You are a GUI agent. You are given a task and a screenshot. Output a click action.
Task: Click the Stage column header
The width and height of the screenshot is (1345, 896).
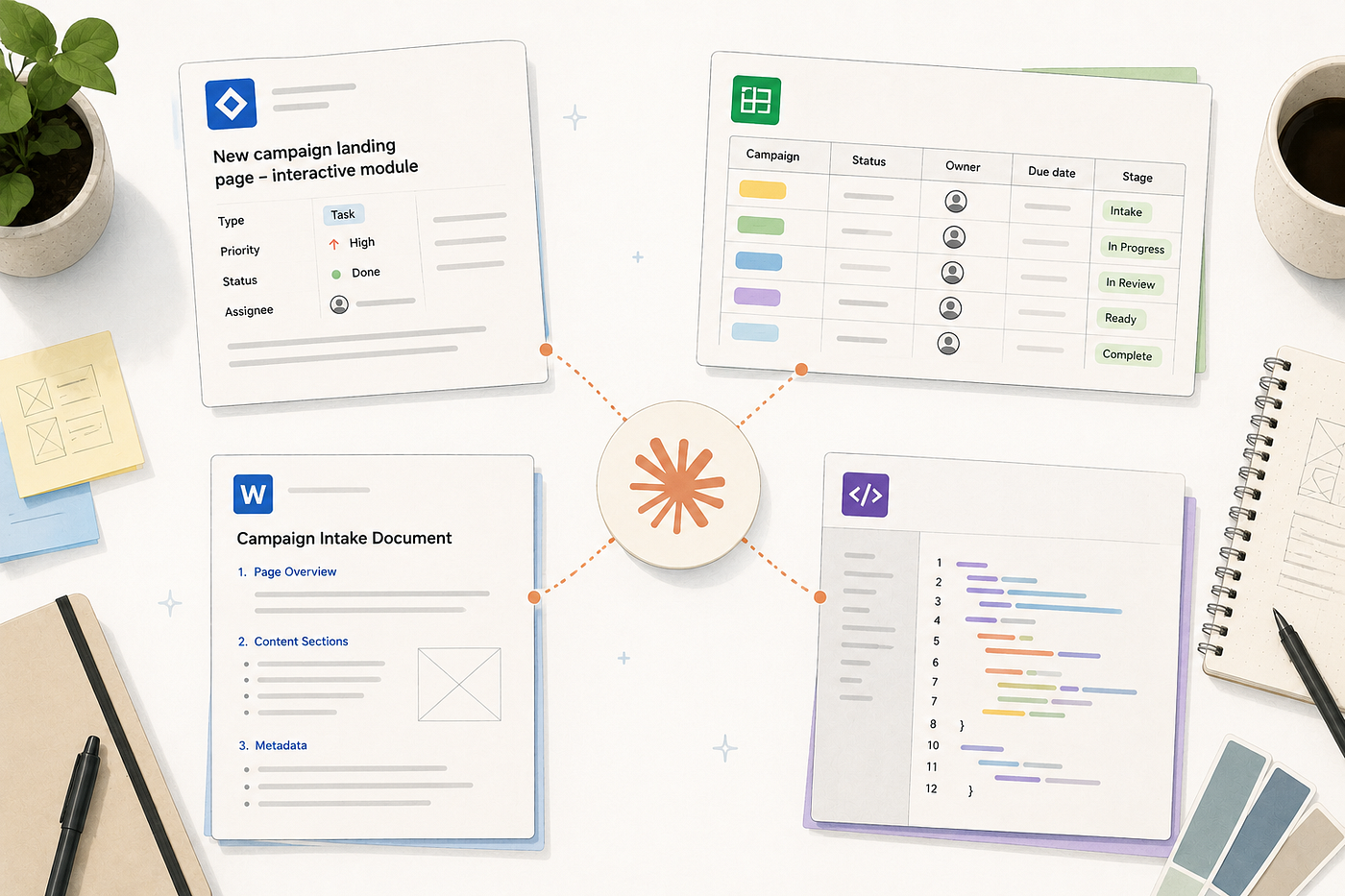pos(1137,178)
